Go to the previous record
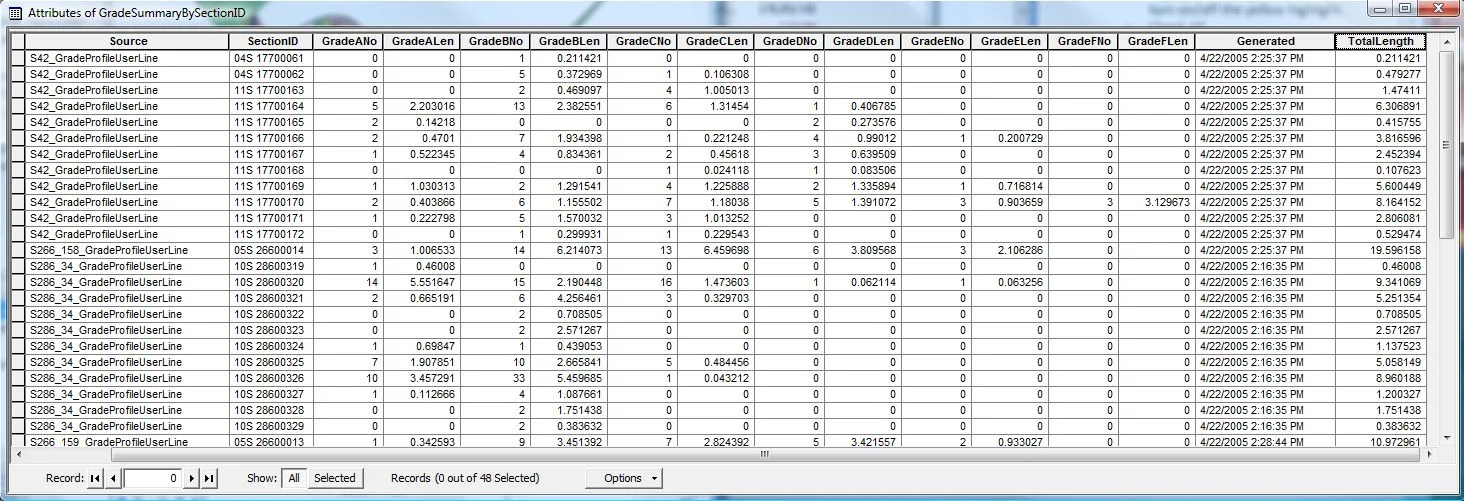 click(113, 478)
